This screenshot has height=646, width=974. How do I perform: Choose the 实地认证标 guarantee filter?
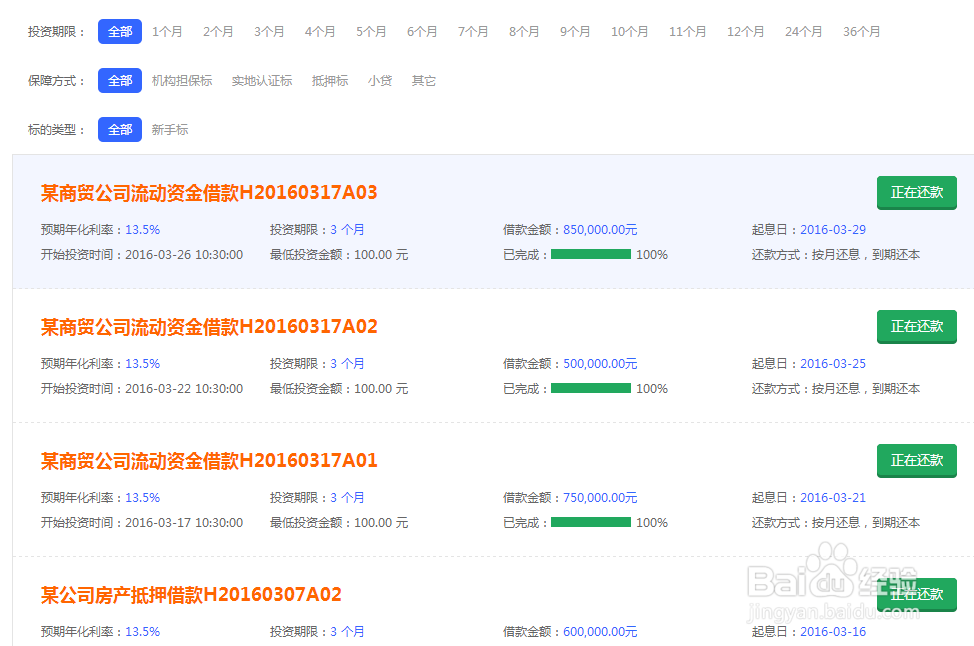coord(262,81)
